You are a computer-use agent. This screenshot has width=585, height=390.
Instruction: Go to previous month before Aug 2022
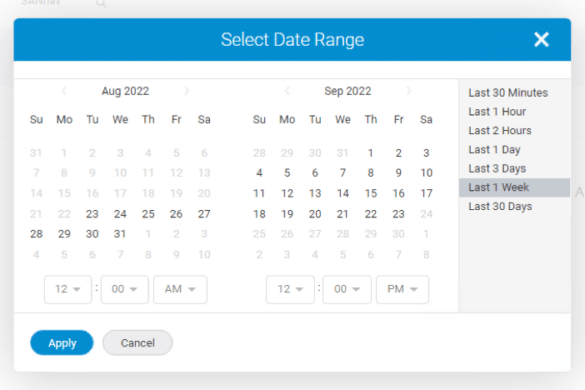pos(64,91)
